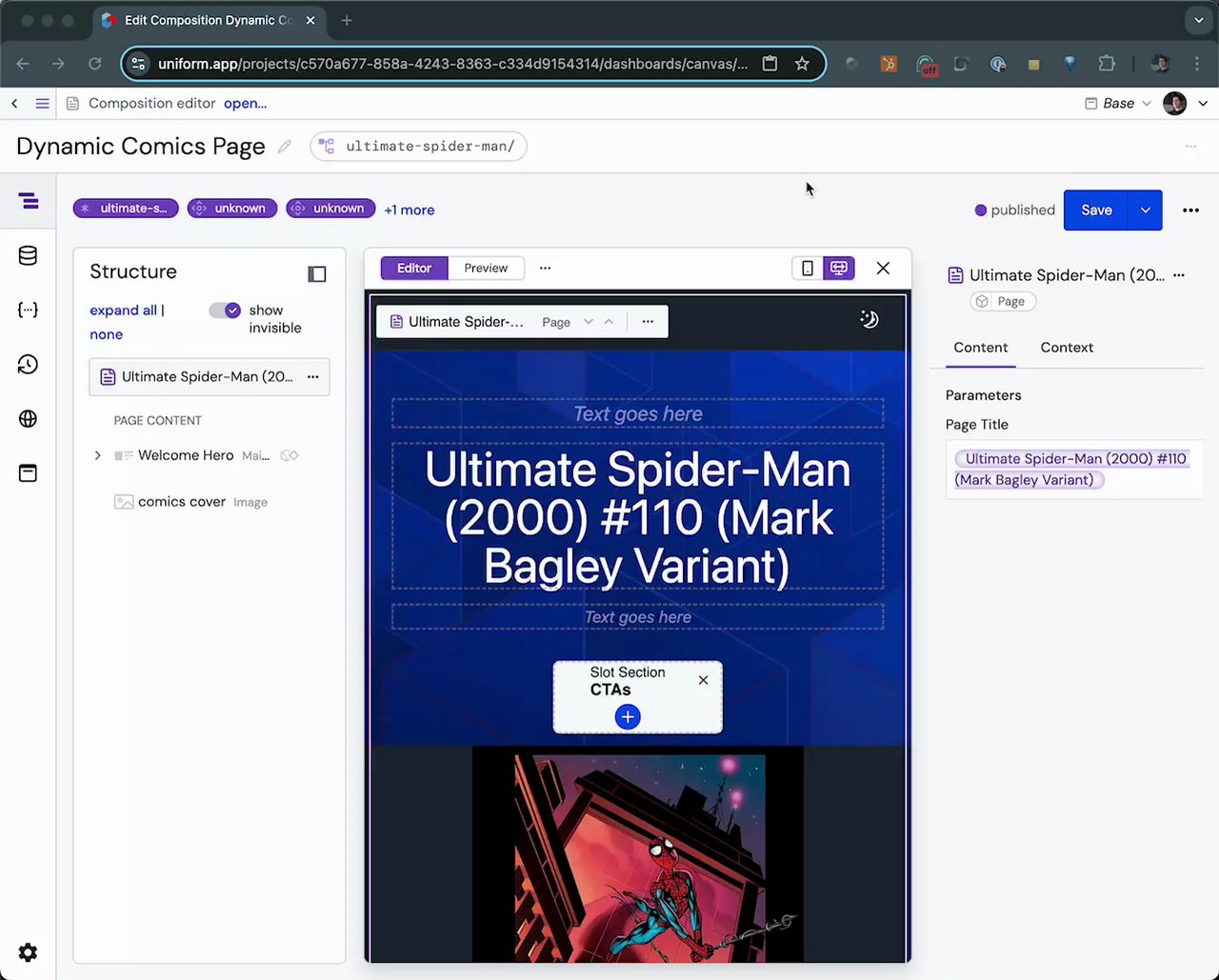The image size is (1219, 980).
Task: Switch to the Context tab
Action: pos(1066,348)
